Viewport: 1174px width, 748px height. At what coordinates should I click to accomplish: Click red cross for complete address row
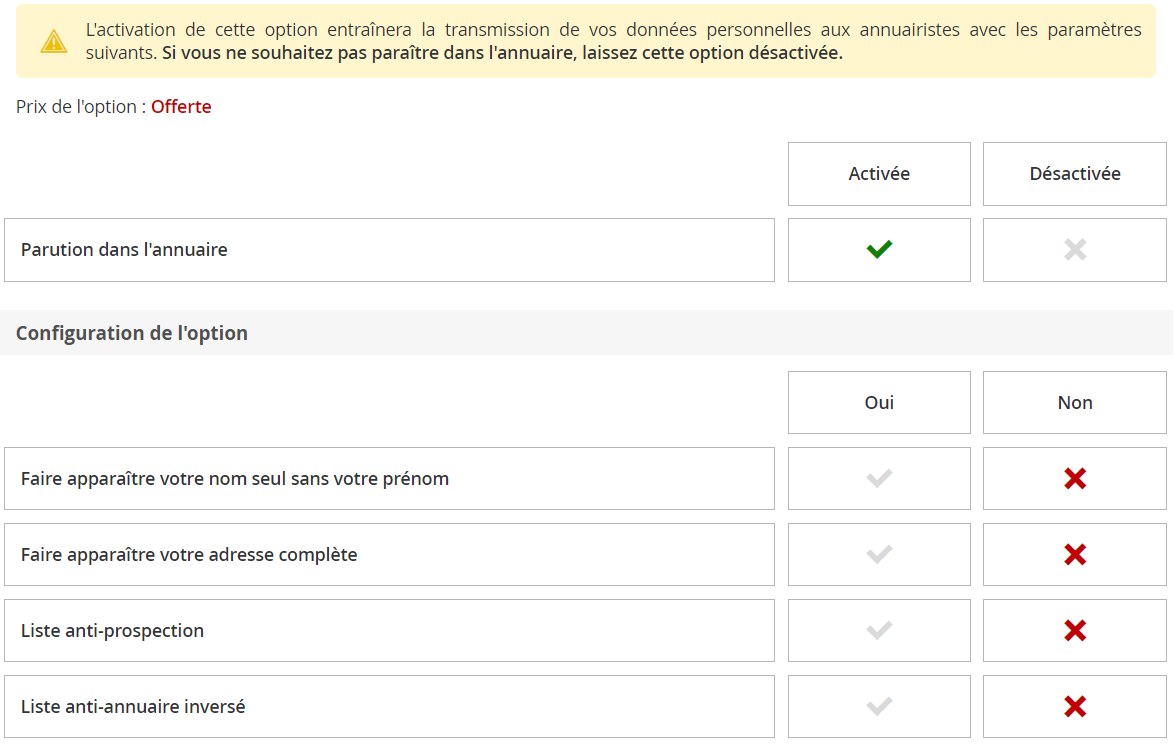point(1075,555)
